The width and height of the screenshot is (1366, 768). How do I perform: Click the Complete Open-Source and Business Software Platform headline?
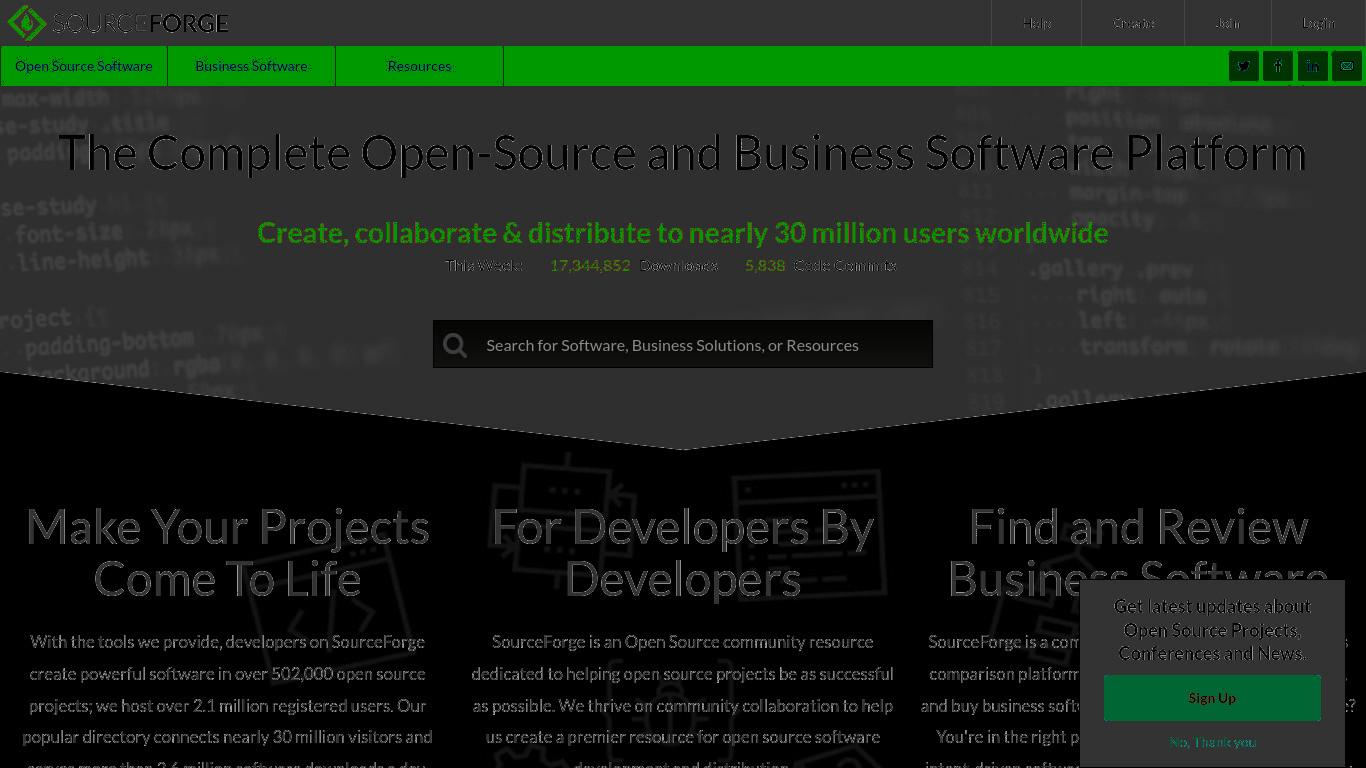683,153
